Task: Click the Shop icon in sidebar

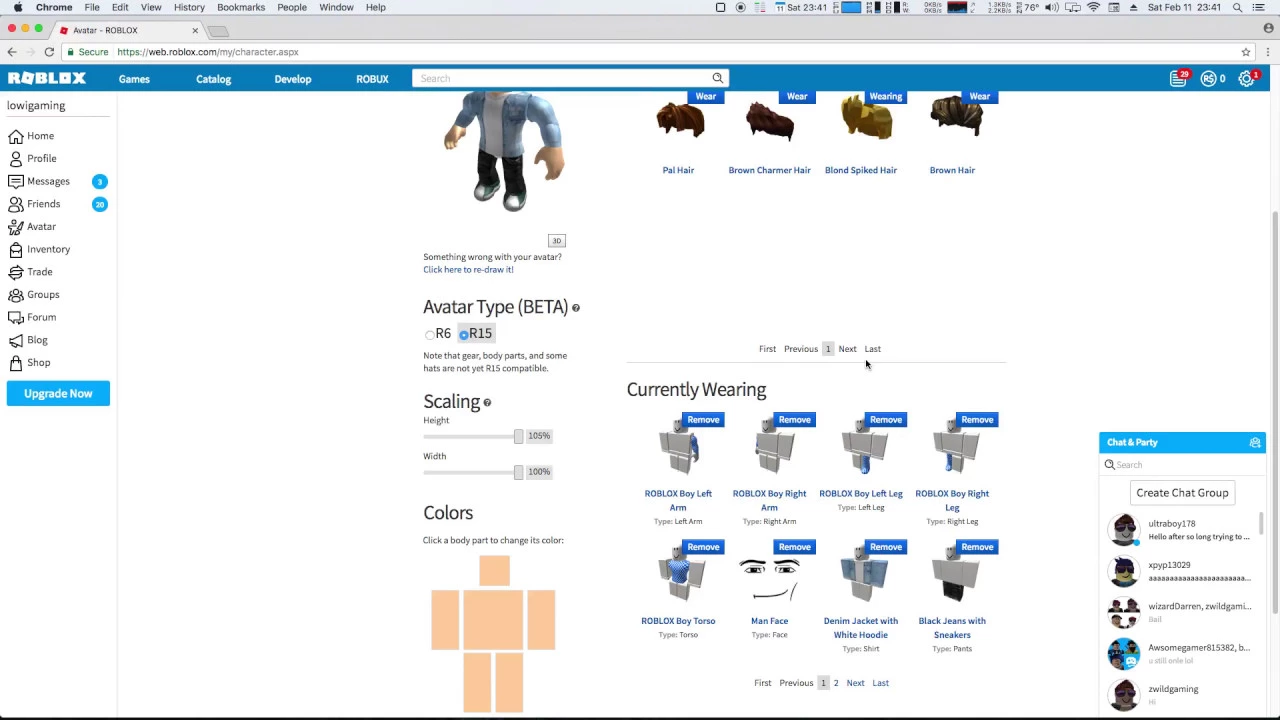Action: 15,362
